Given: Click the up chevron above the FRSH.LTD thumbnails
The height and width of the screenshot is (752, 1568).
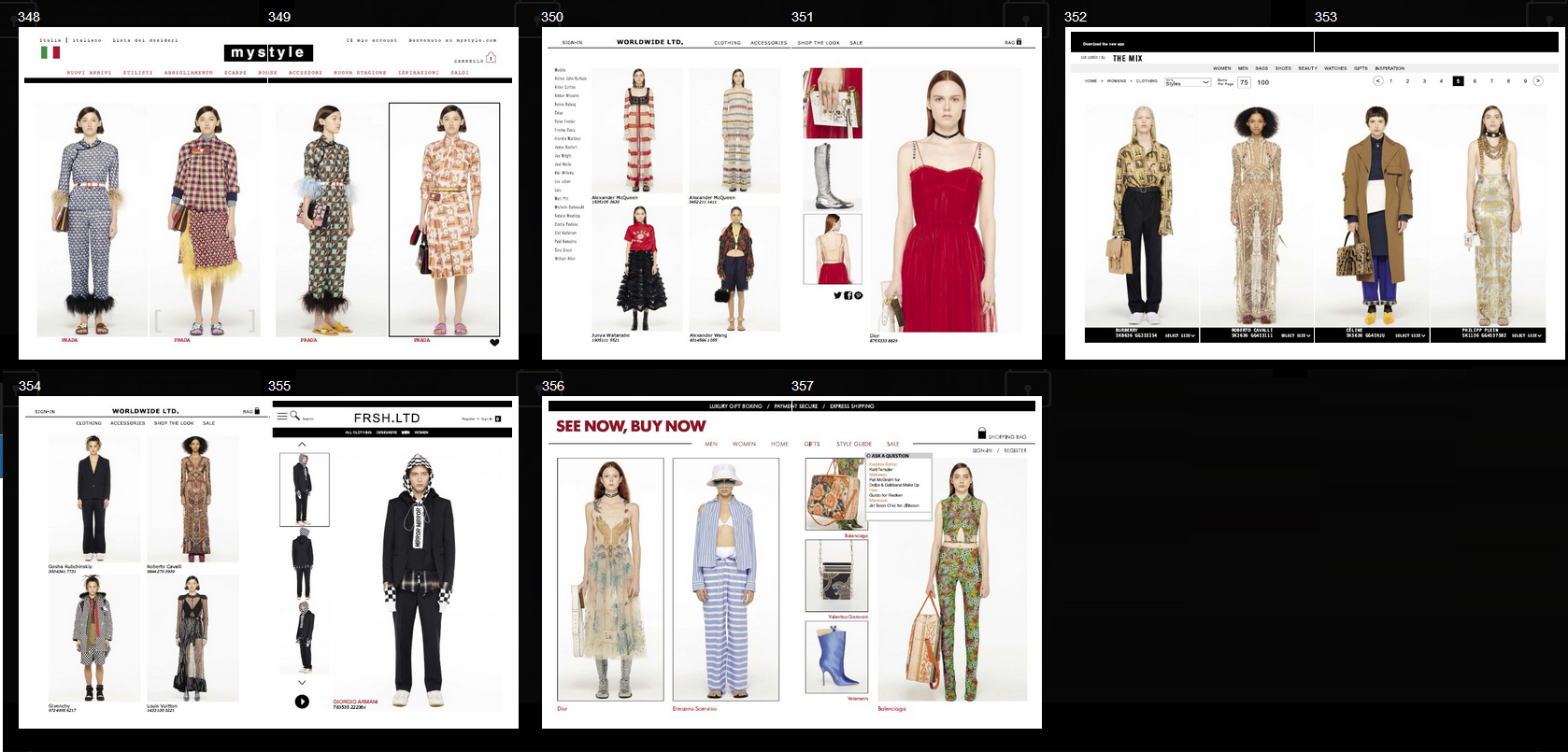Looking at the screenshot, I should pyautogui.click(x=302, y=445).
